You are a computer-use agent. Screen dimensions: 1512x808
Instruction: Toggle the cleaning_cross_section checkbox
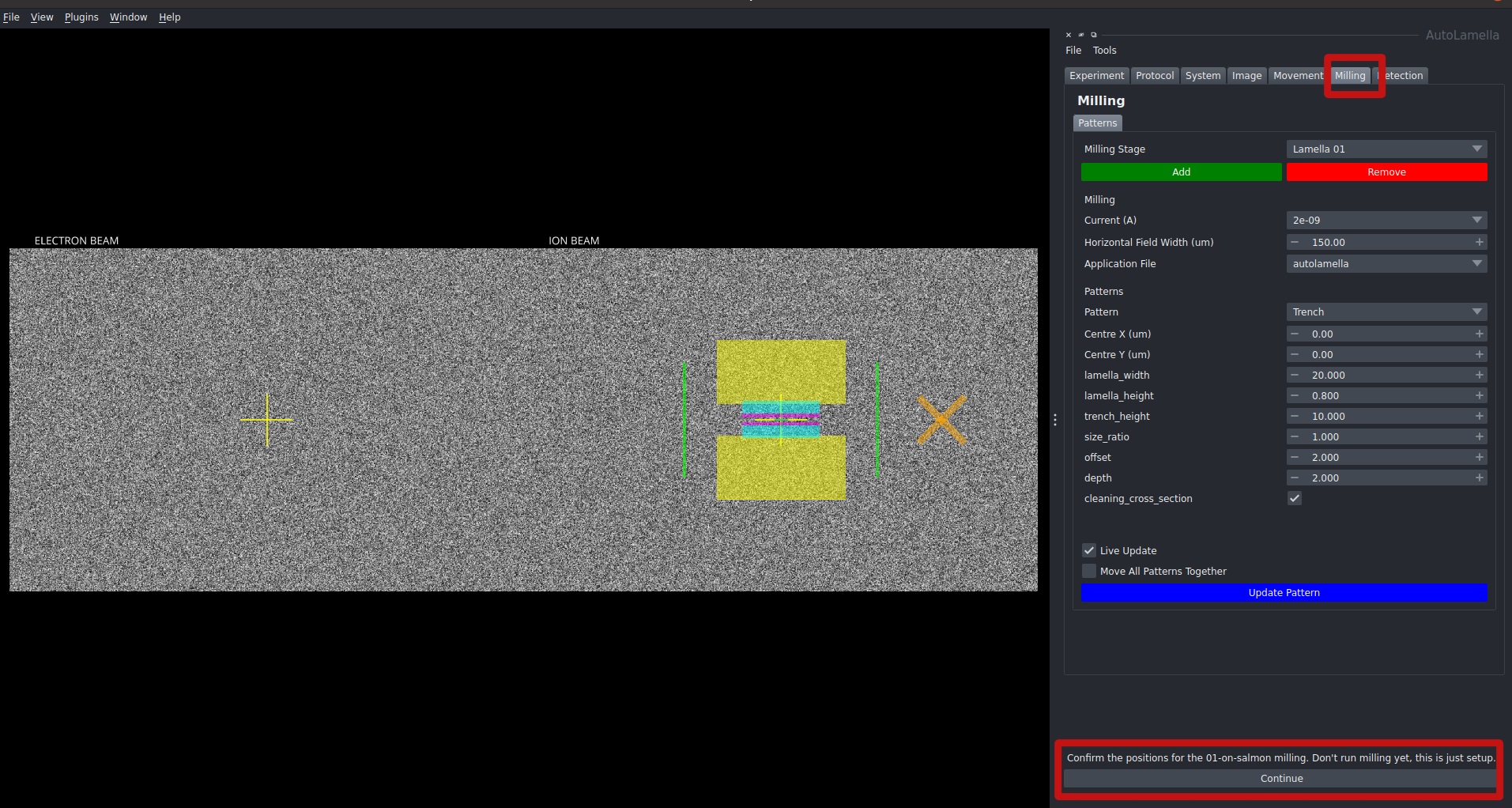1294,498
